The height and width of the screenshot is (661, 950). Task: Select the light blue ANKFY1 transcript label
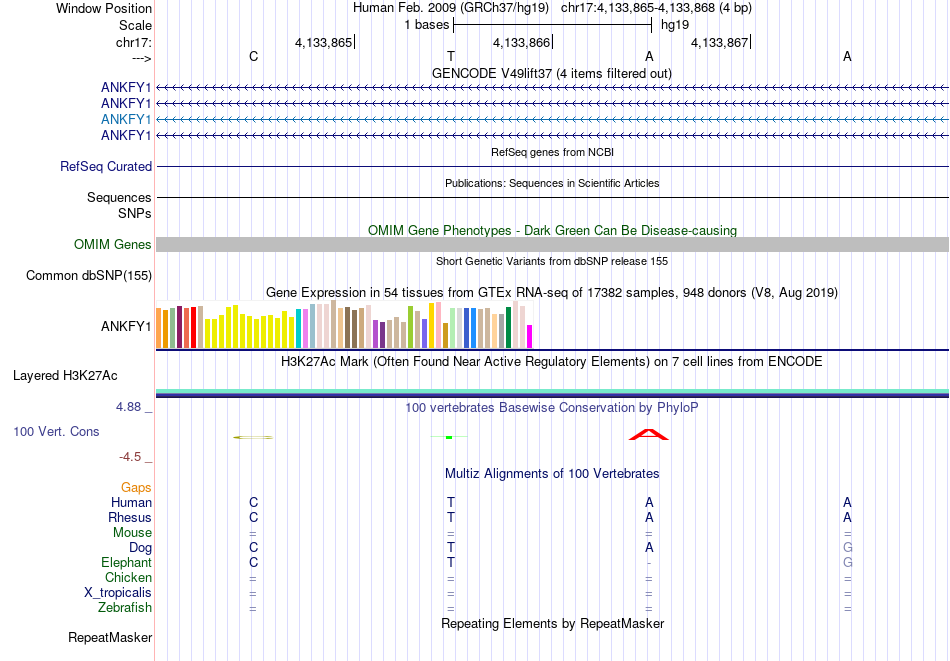click(126, 119)
